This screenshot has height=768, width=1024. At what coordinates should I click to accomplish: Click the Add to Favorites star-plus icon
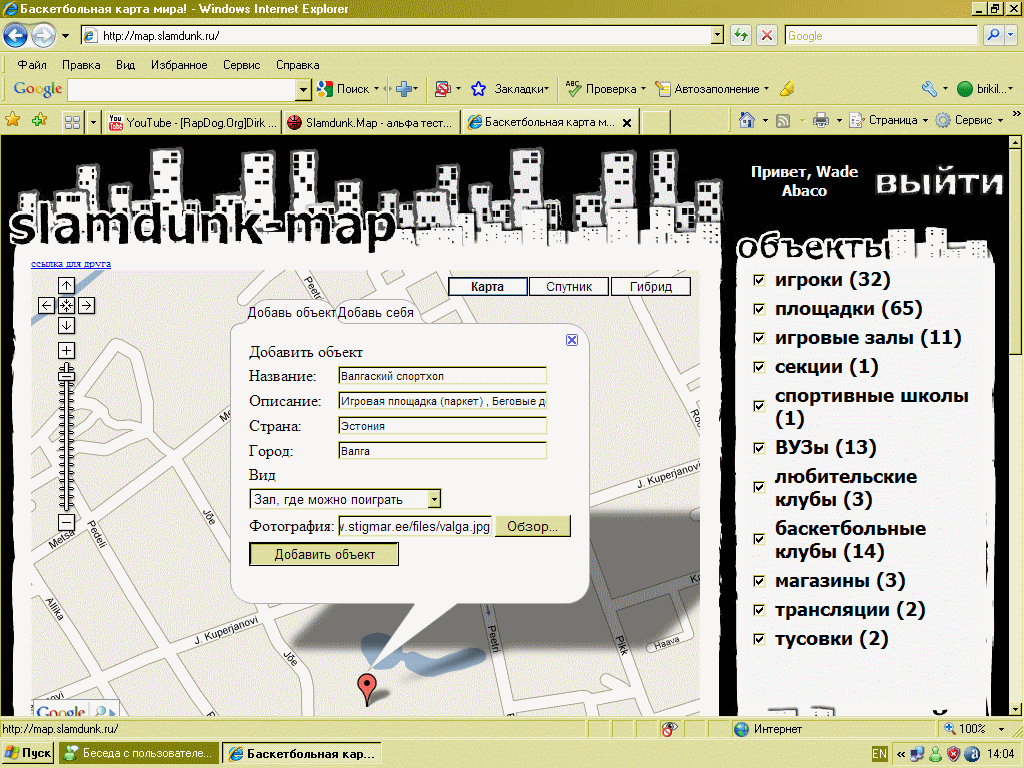point(39,120)
